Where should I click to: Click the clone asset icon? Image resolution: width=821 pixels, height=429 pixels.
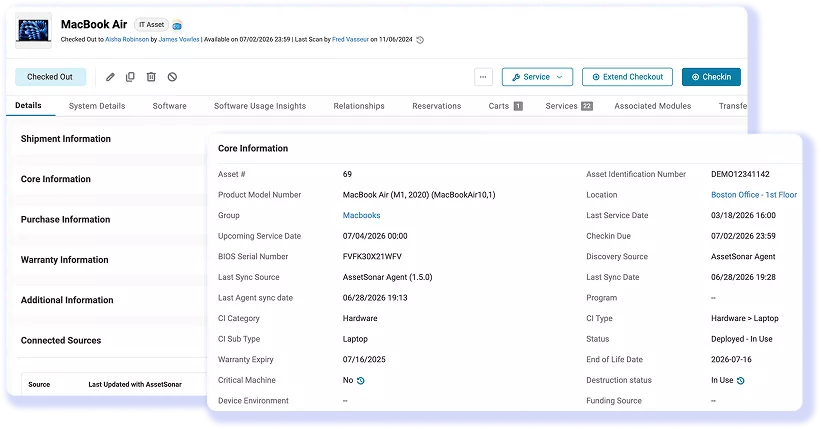click(x=130, y=77)
